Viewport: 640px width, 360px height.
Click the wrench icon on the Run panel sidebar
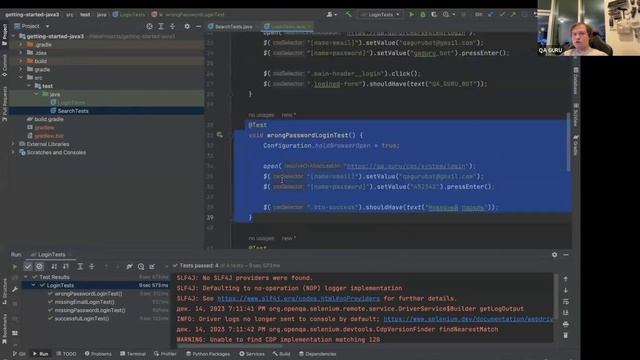click(15, 289)
